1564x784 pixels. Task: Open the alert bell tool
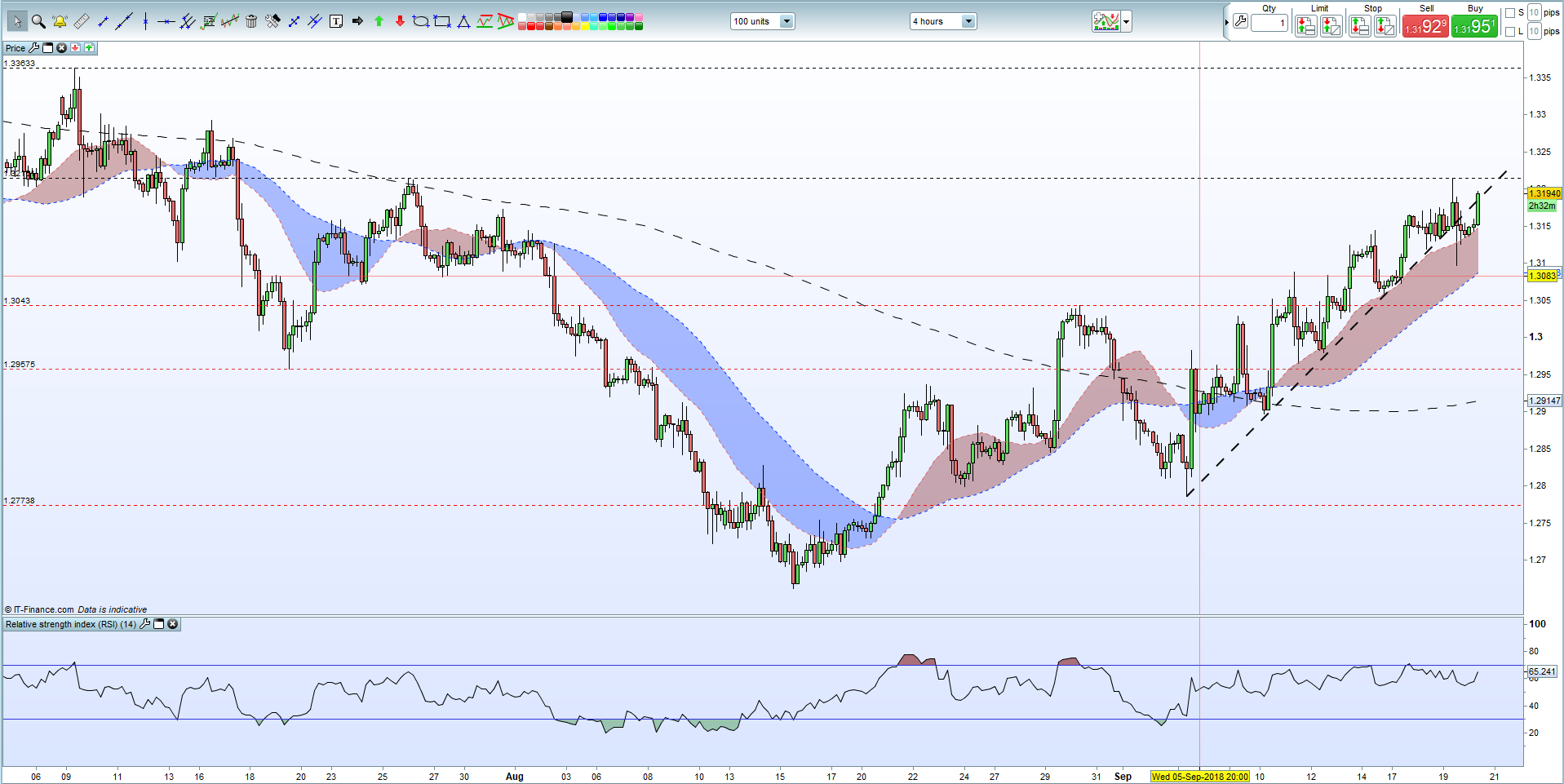pos(60,21)
